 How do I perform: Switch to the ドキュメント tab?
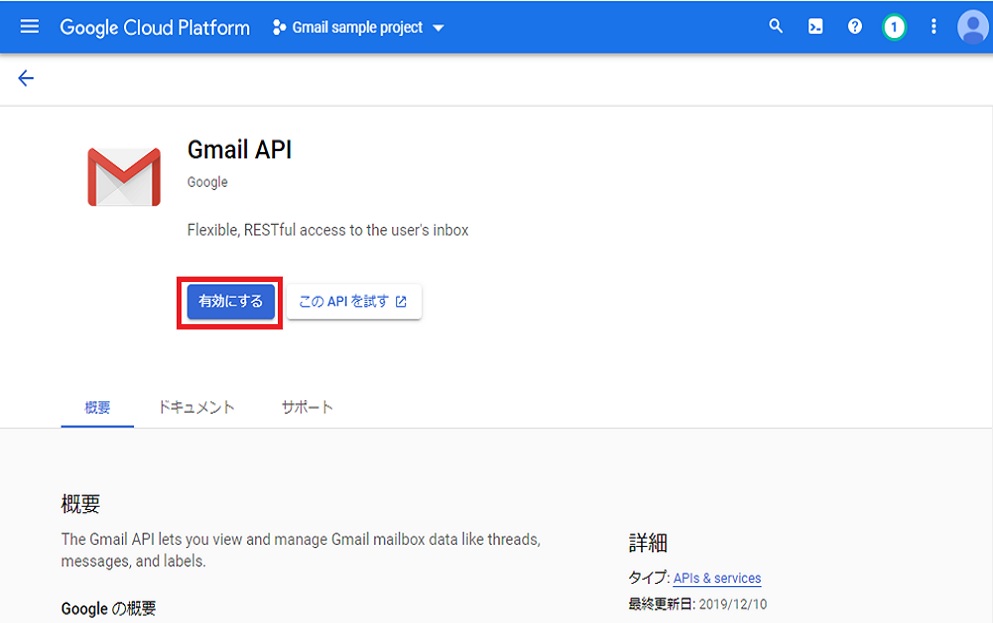(196, 407)
